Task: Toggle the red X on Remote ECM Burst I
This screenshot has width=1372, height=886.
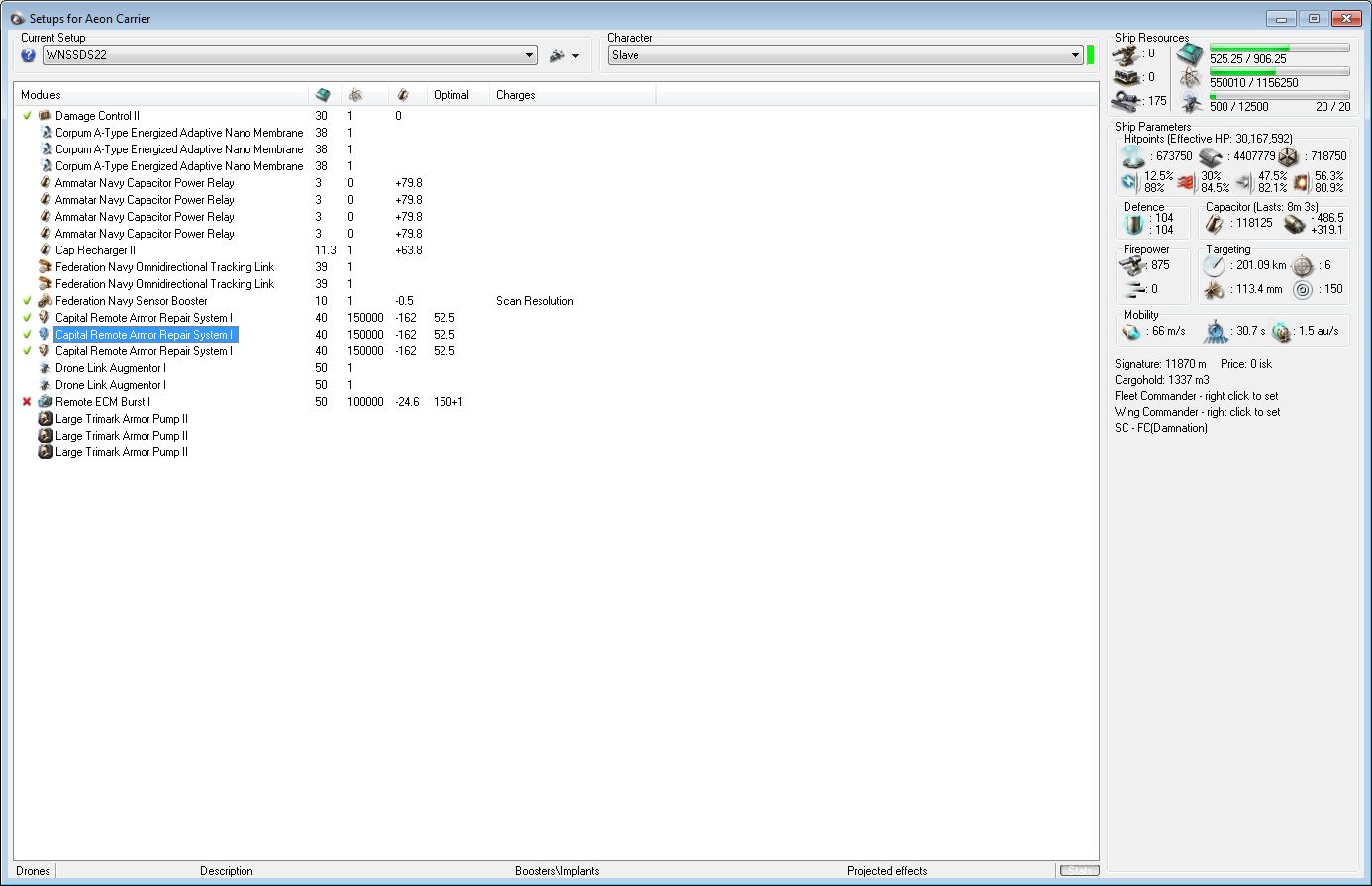Action: (27, 402)
